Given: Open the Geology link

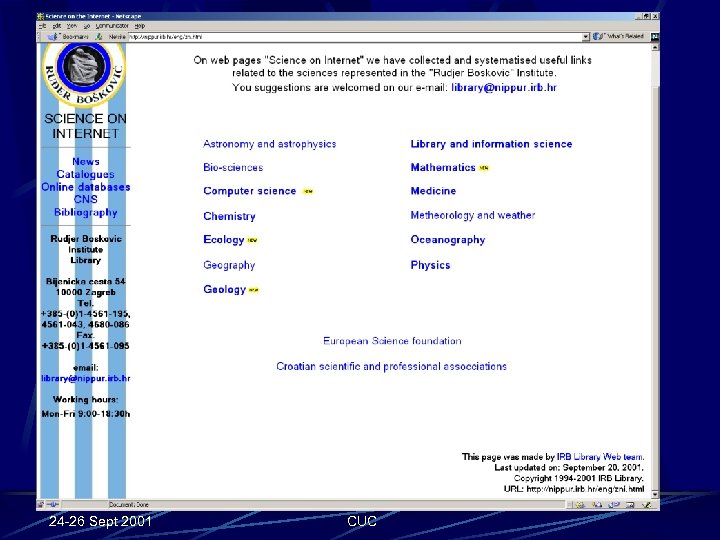Looking at the screenshot, I should pyautogui.click(x=225, y=289).
